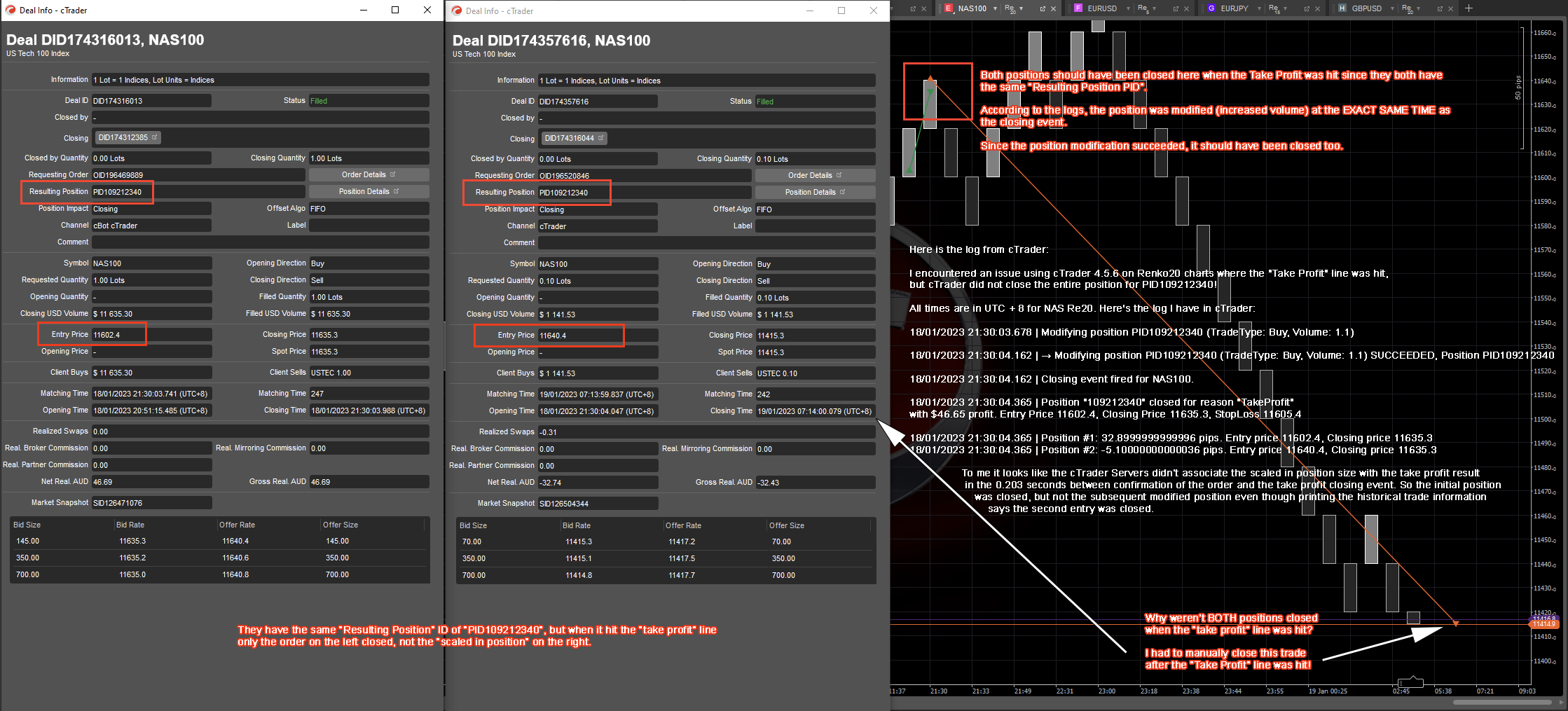
Task: Click the external-link icon beside DID174312385
Action: tap(154, 137)
